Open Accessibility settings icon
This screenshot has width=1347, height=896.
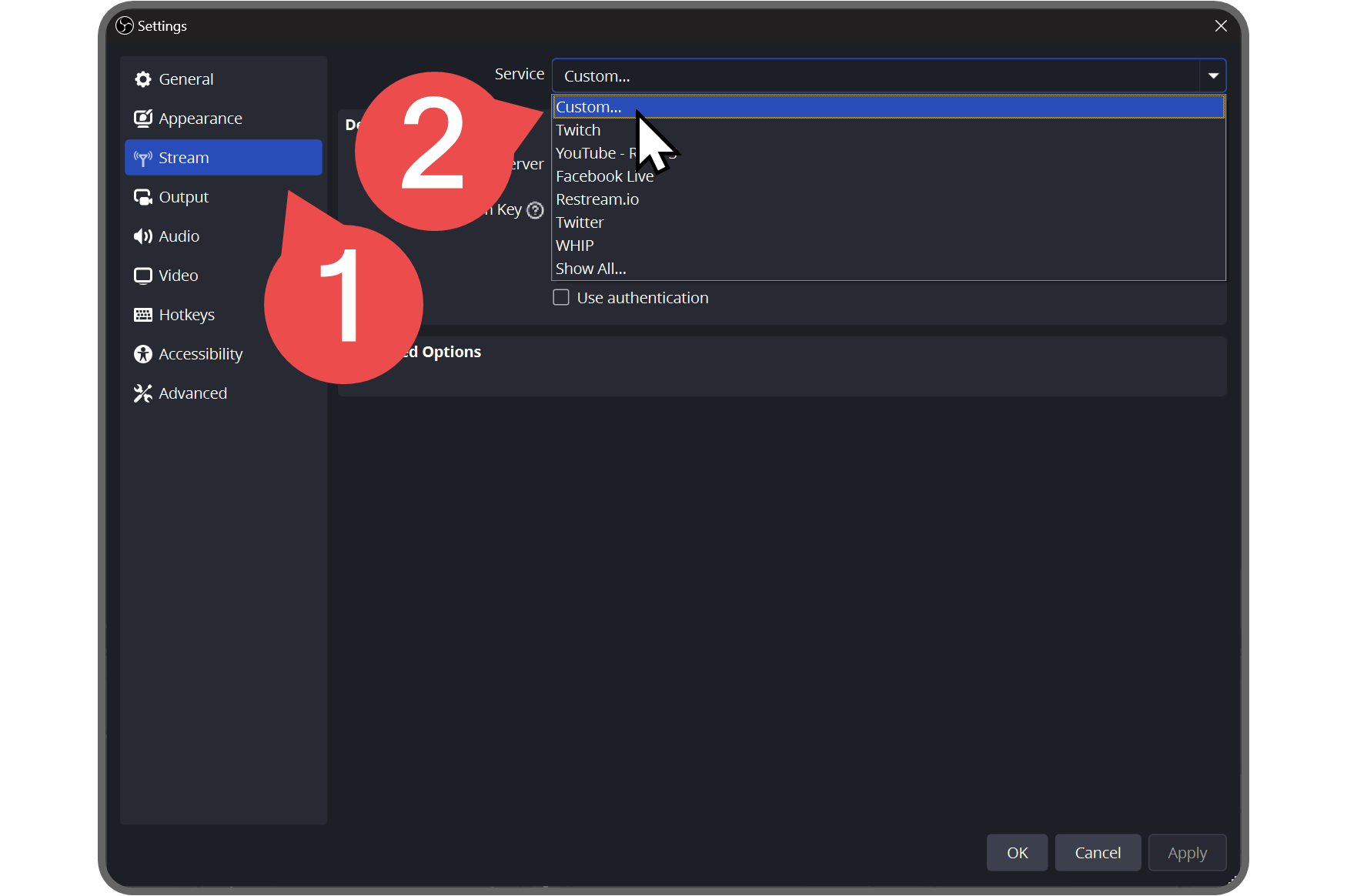[x=142, y=354]
